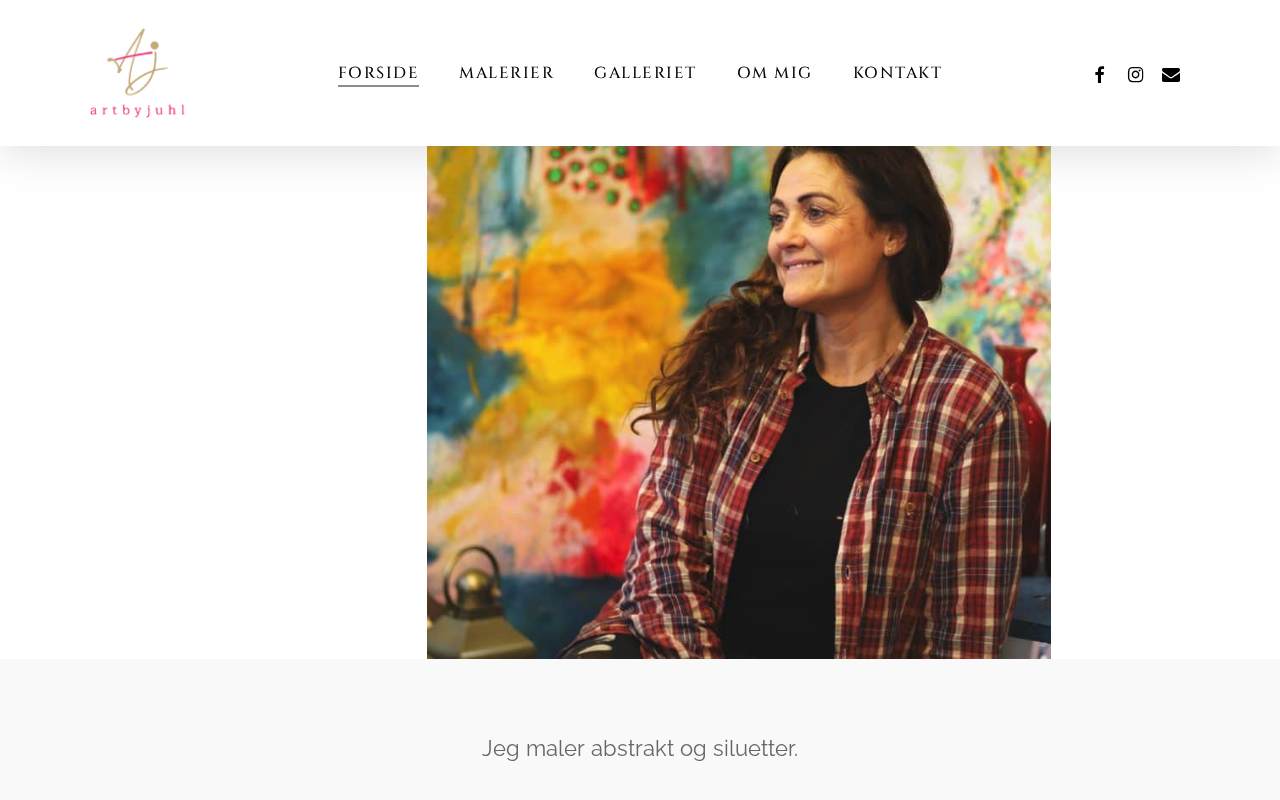Click the 'Jeg maler abstrakt og siluetter' text
Viewport: 1280px width, 800px height.
click(640, 748)
